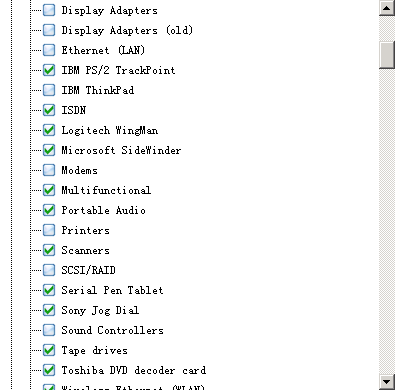This screenshot has height=390, width=395.
Task: Select the IBM ThinkPad label
Action: [98, 90]
